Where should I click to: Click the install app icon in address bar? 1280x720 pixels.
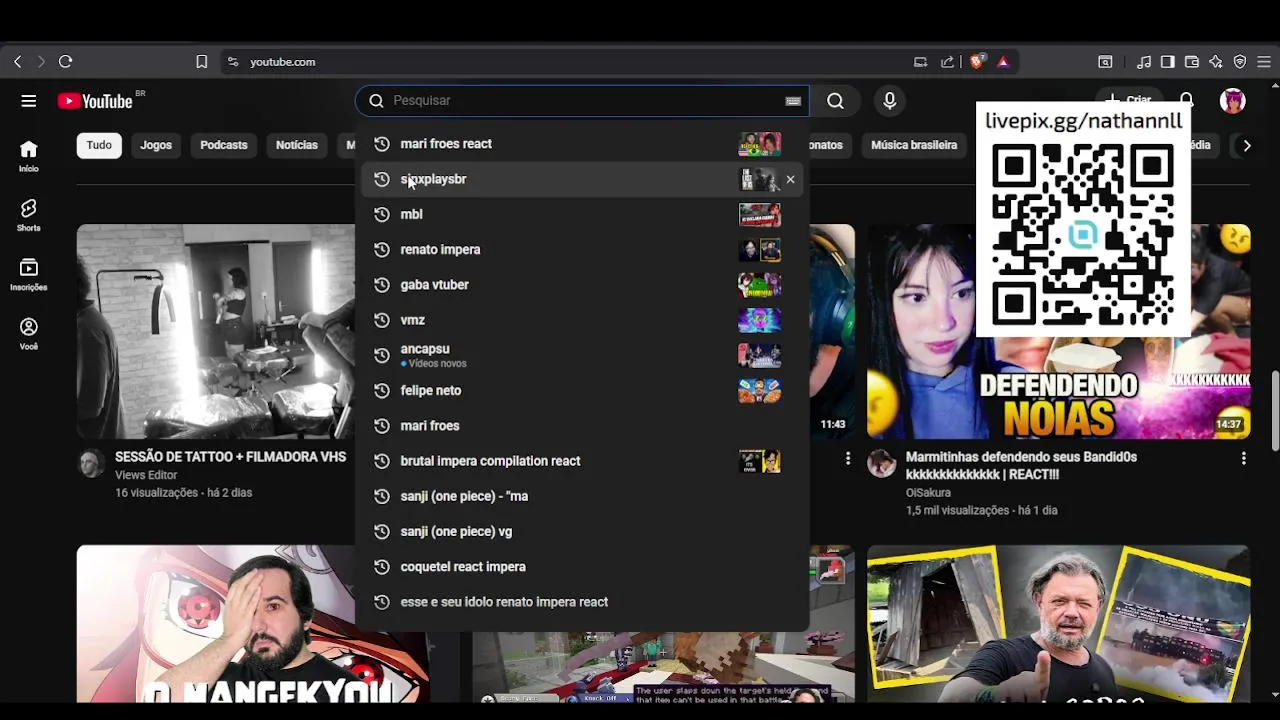click(920, 62)
